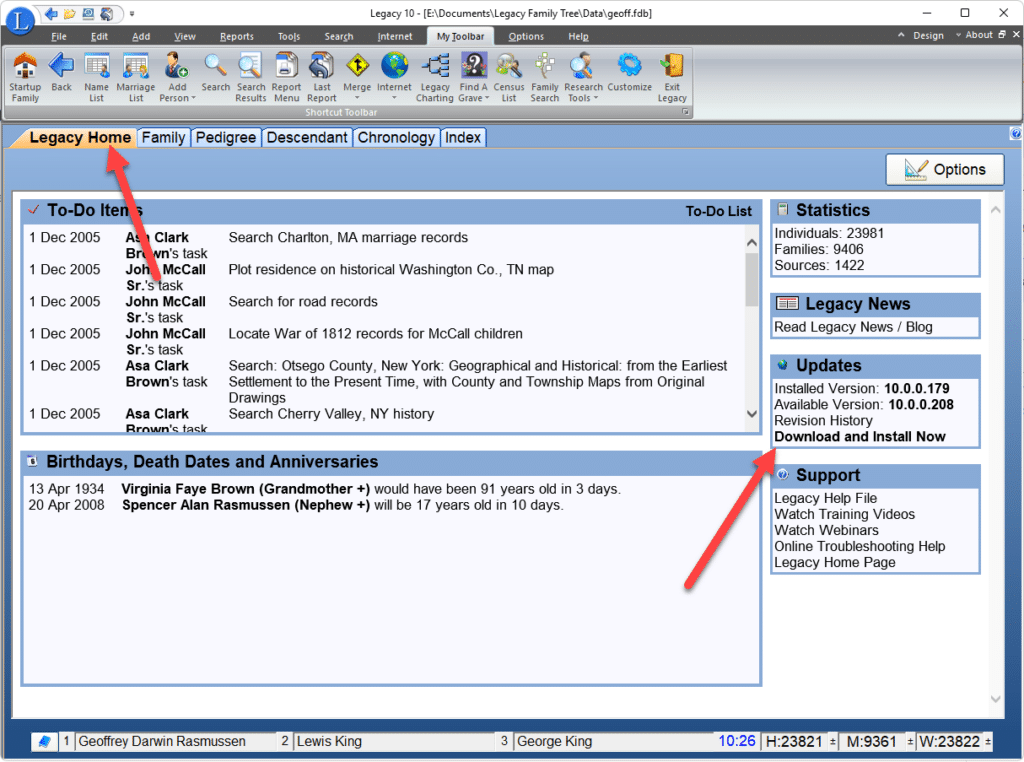Select bookmark 3 George King in the status bar
Image resolution: width=1024 pixels, height=762 pixels.
click(x=607, y=741)
